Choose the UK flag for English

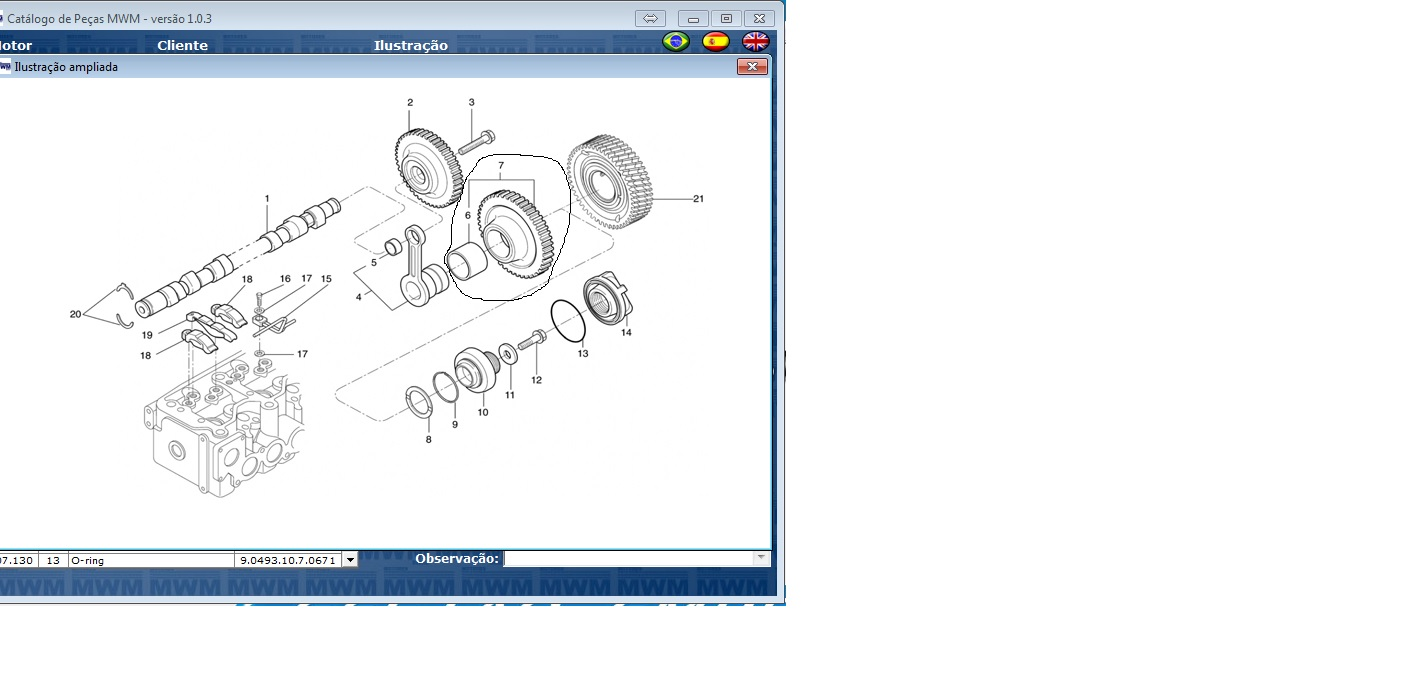(755, 42)
